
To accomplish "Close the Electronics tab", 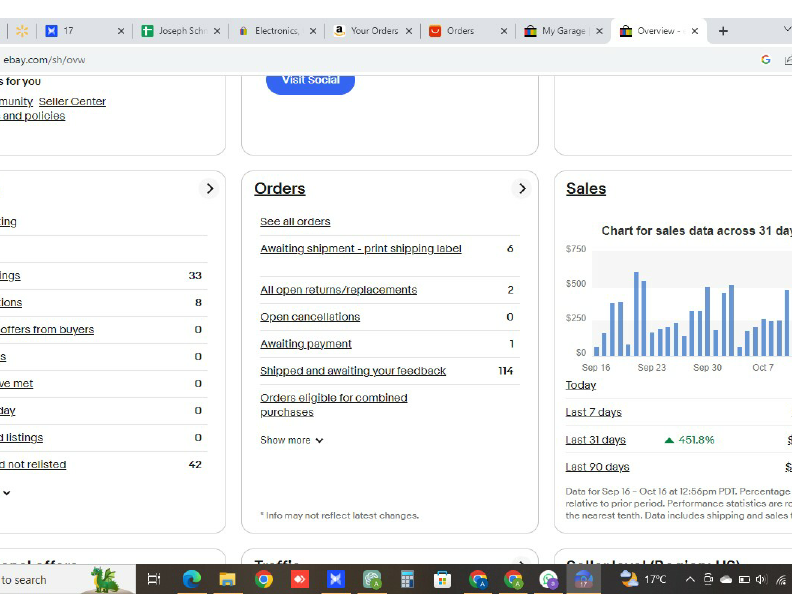I will coord(313,31).
